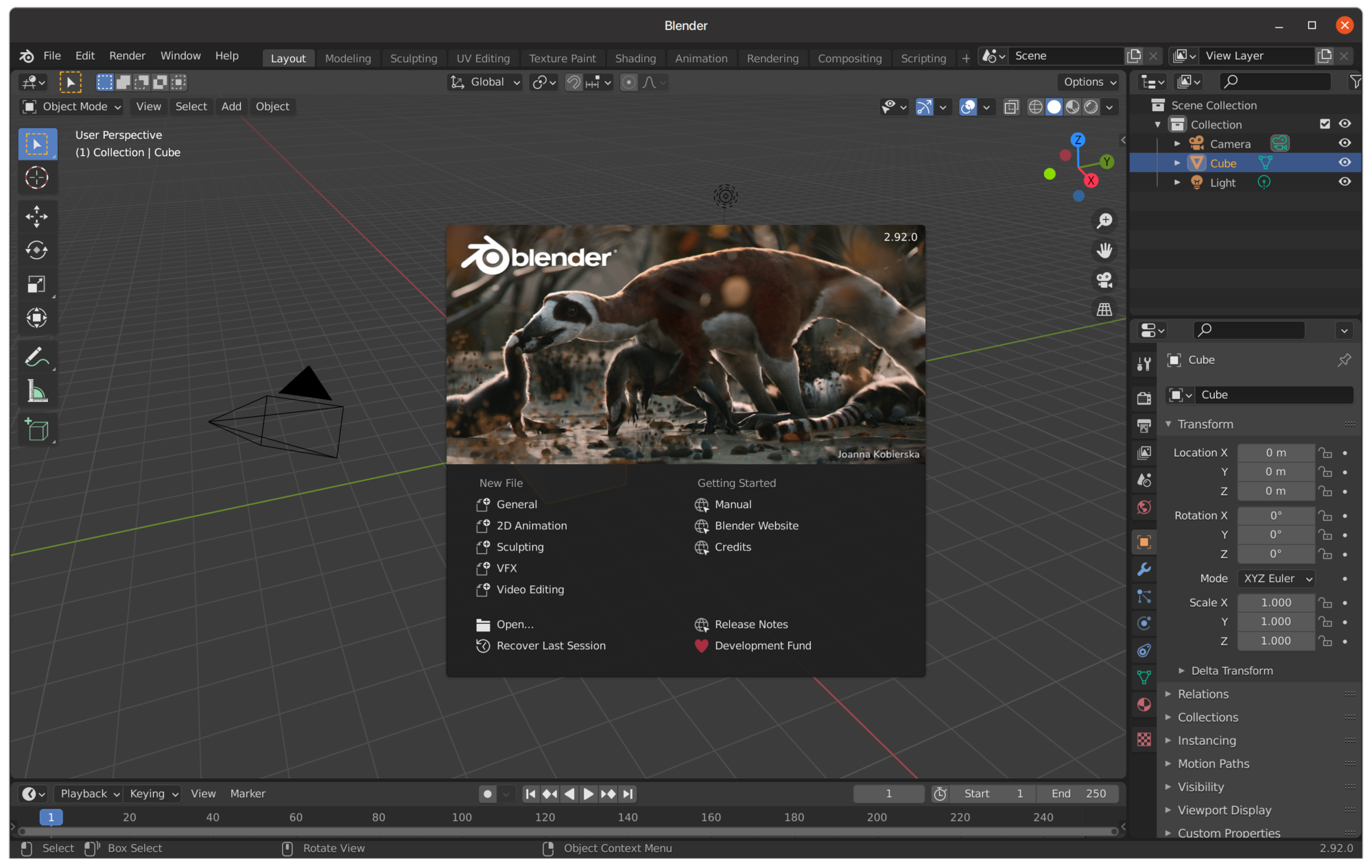Open the Material properties tab icon
Screen dimensions: 1372x868
(x=1144, y=704)
